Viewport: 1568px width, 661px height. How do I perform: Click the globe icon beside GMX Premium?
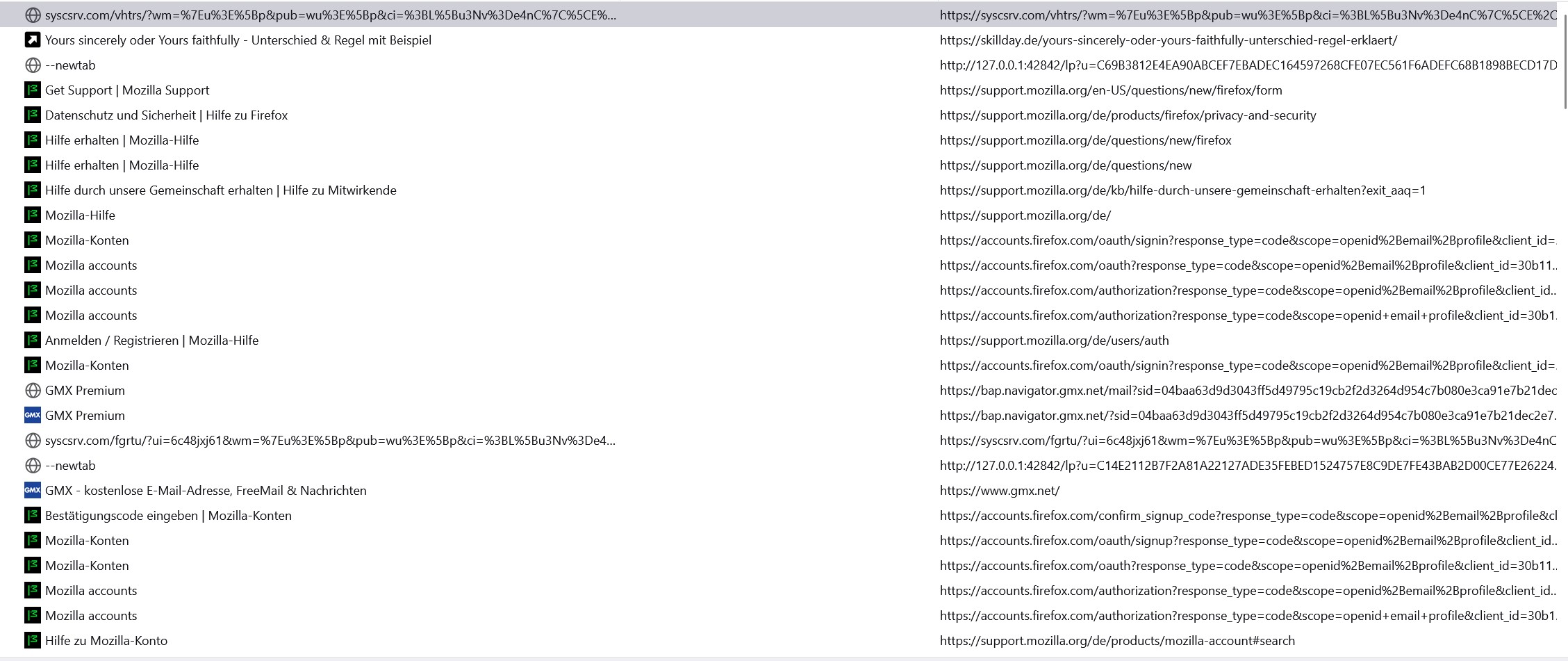coord(33,391)
